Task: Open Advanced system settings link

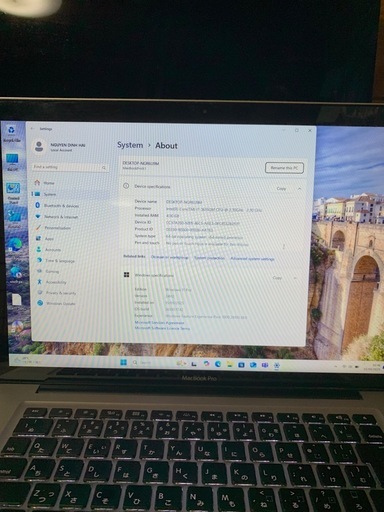Action: [252, 258]
